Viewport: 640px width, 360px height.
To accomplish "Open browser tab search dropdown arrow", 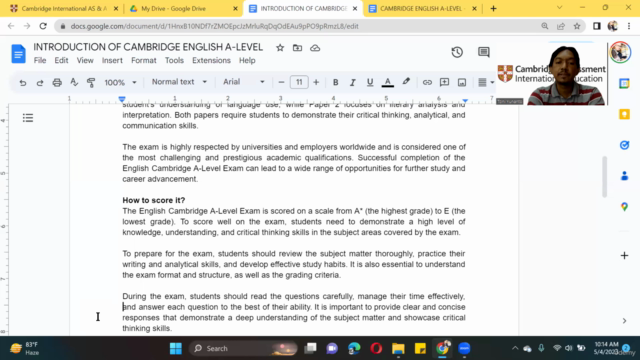I will 560,8.
